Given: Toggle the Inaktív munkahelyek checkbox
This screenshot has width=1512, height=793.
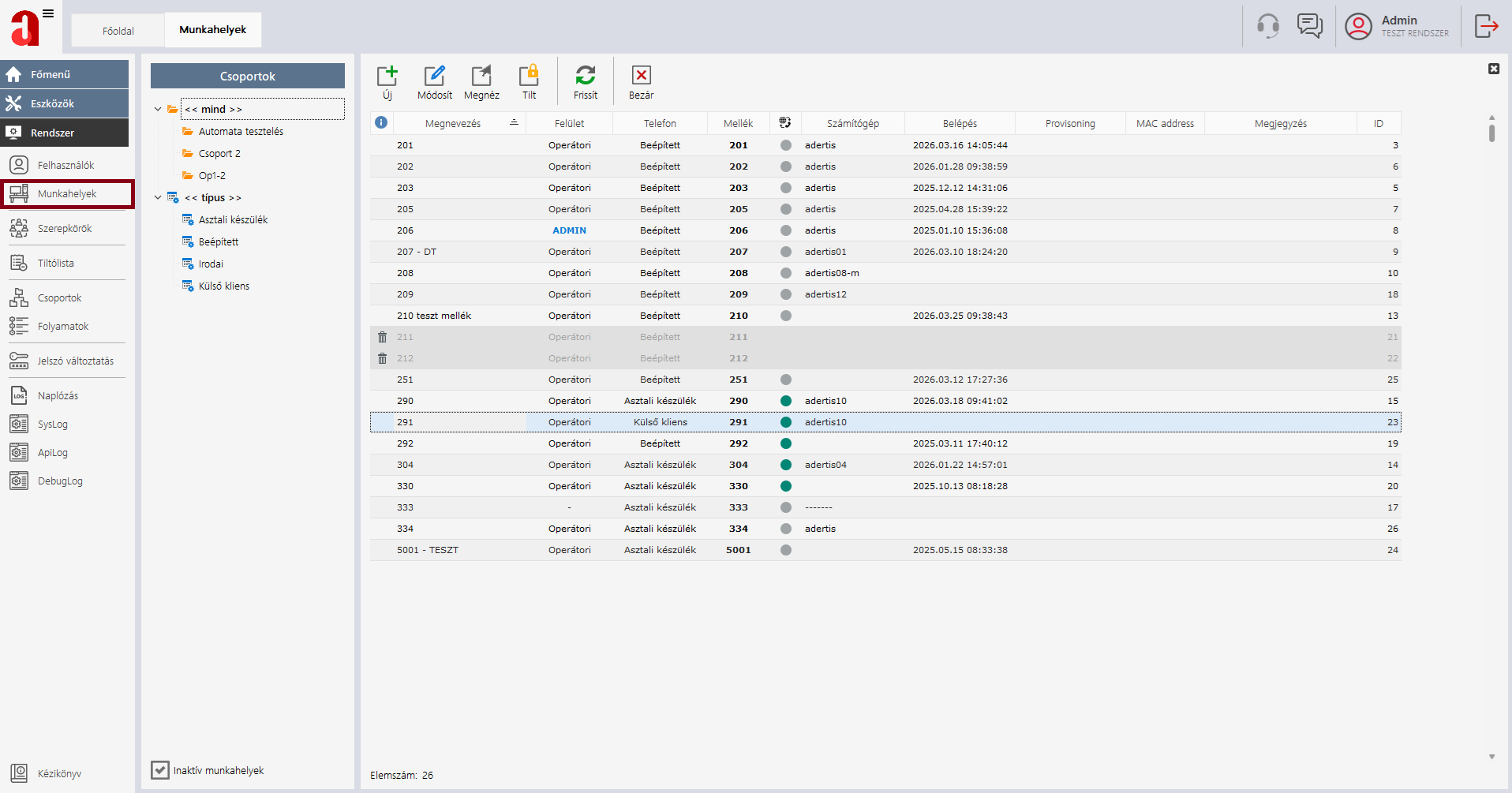Looking at the screenshot, I should point(160,770).
